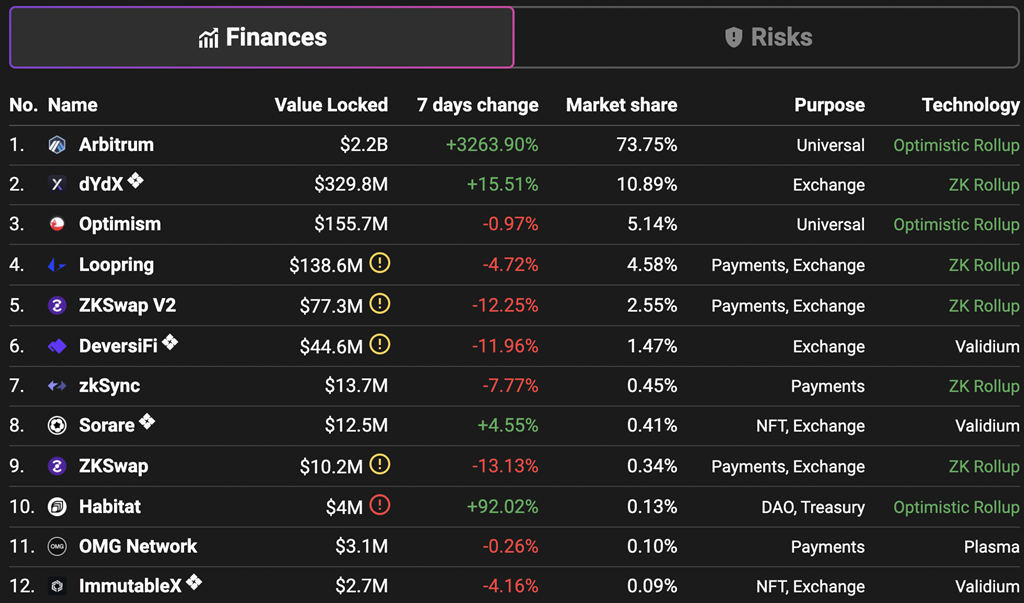
Task: Click the Habitat logo icon
Action: coord(57,506)
